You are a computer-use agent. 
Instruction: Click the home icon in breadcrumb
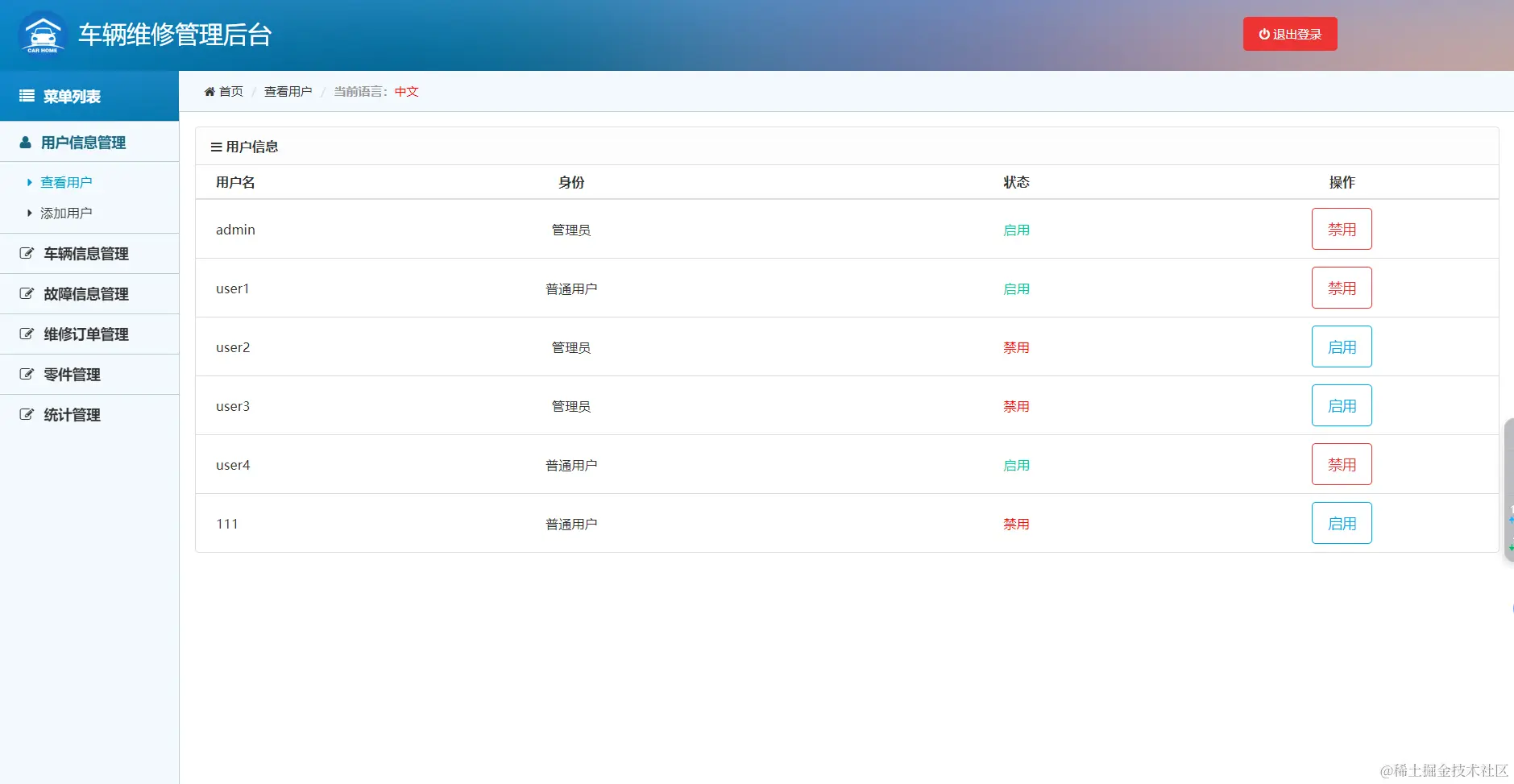pos(209,92)
